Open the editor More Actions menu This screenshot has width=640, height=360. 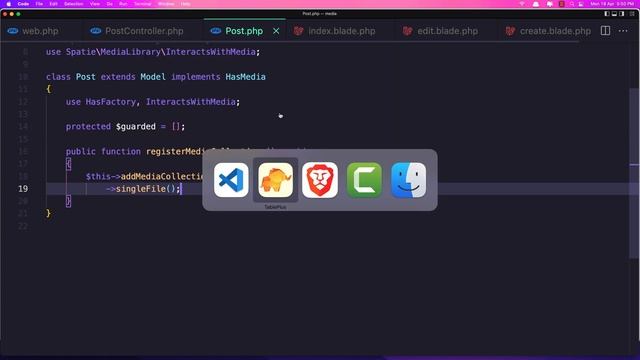click(623, 31)
